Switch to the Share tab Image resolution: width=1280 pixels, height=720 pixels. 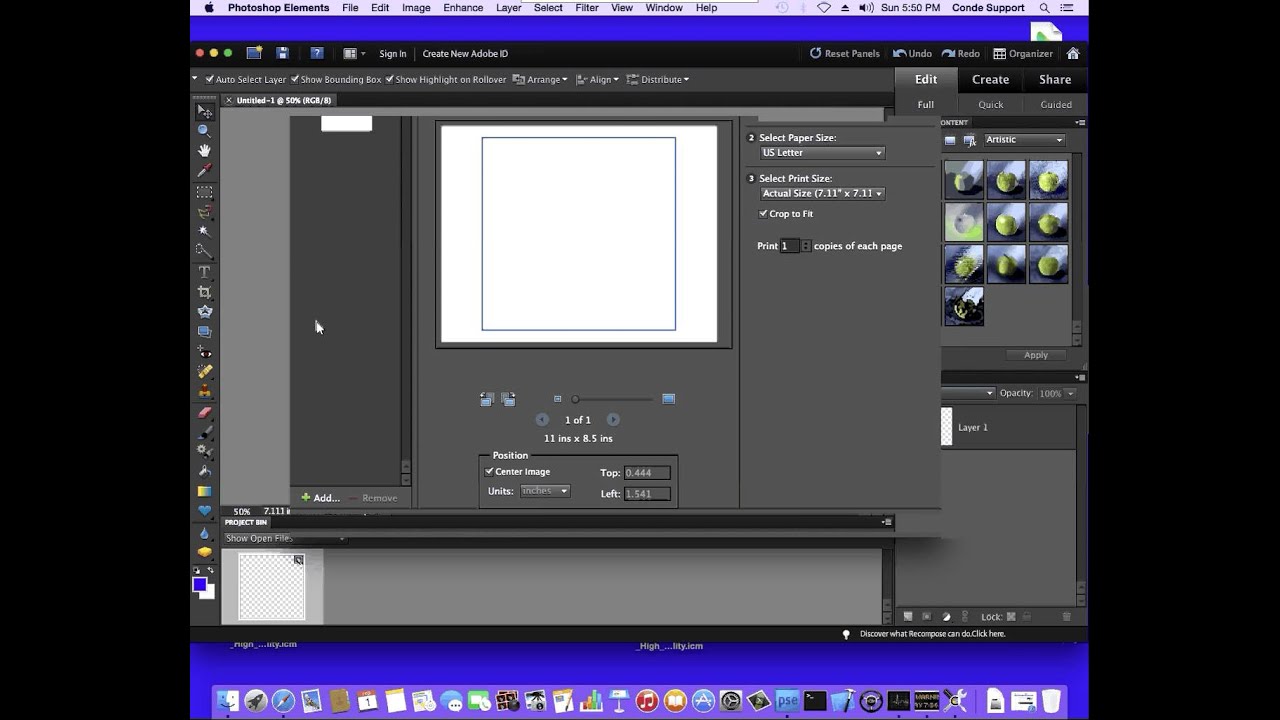pos(1055,80)
